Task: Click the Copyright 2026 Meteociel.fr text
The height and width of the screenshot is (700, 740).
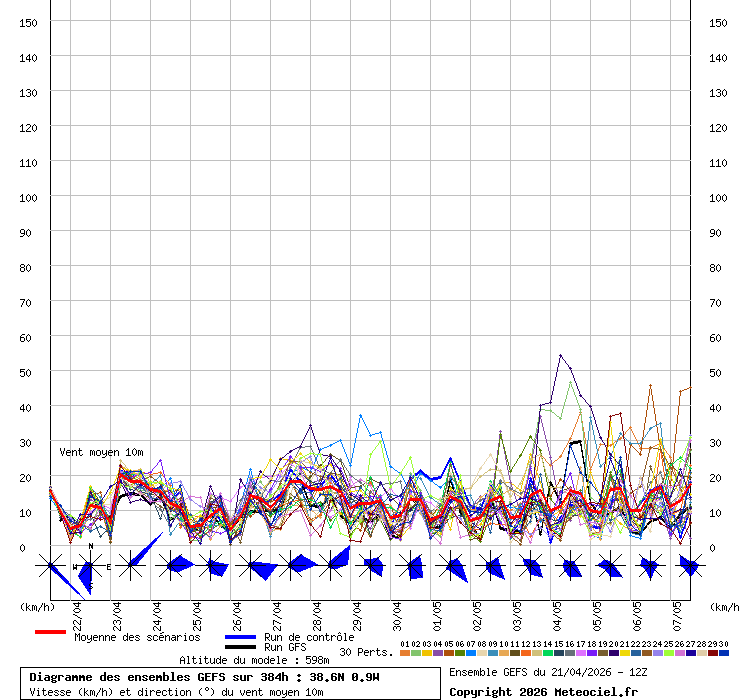Action: 543,692
